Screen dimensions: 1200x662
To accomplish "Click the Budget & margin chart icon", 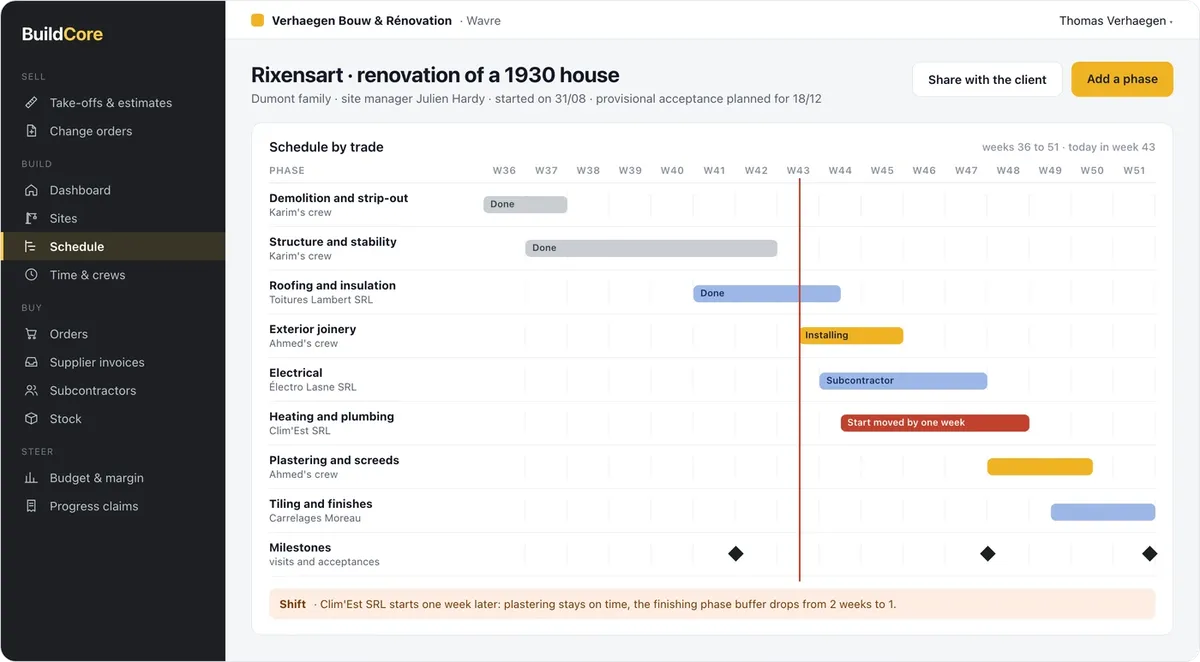I will (31, 478).
